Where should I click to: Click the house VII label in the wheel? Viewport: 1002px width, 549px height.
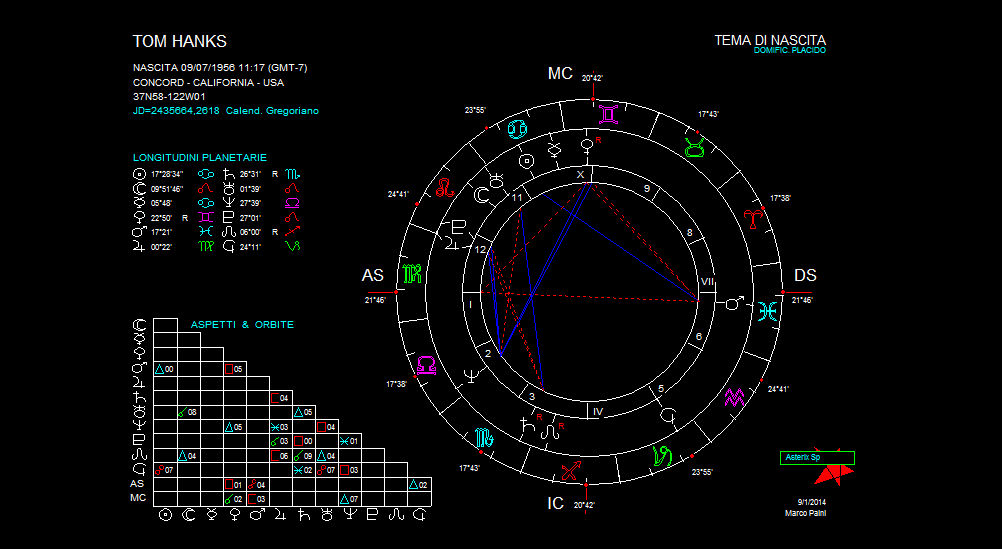point(707,281)
